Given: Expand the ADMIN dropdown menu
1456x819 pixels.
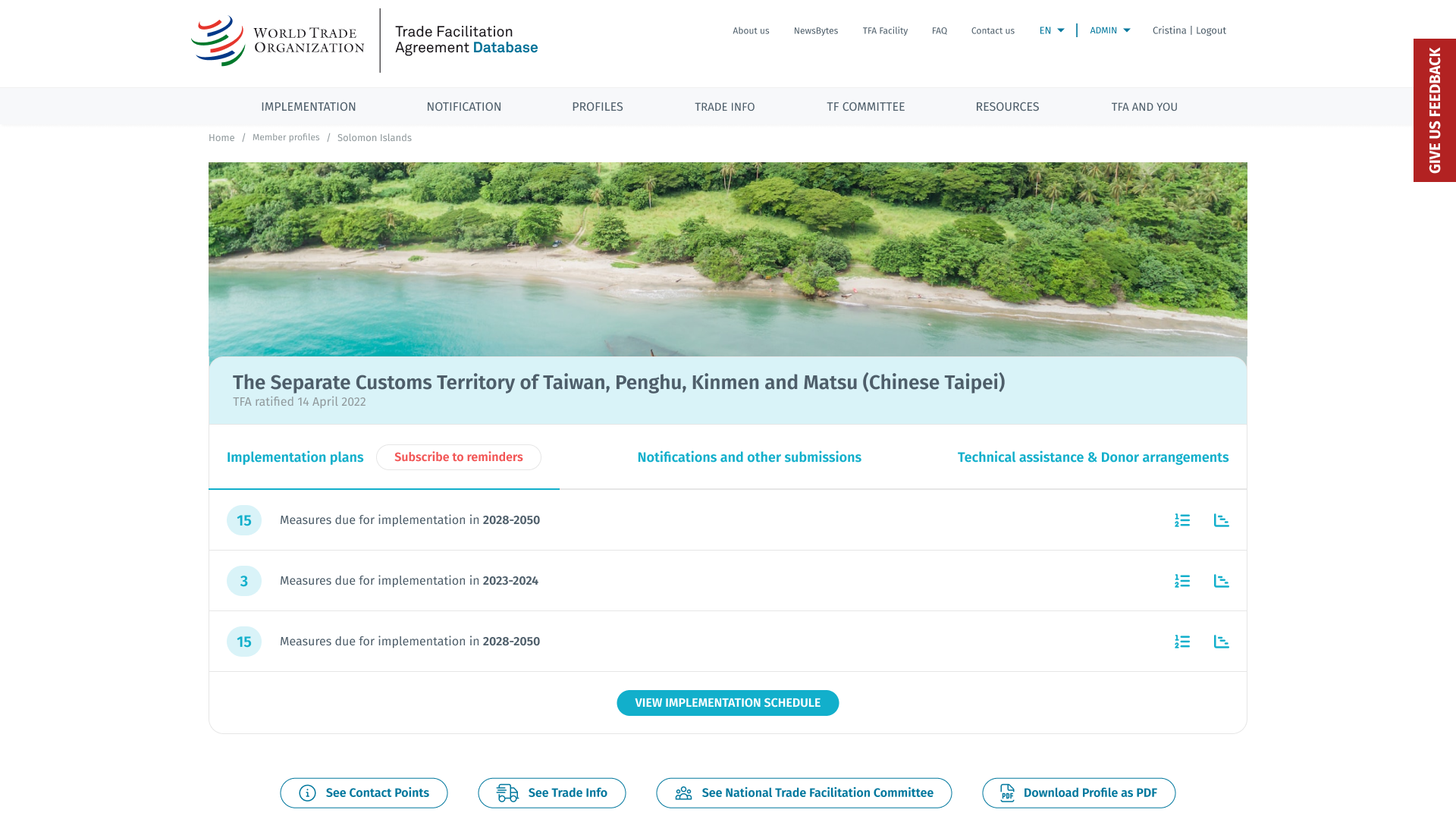Looking at the screenshot, I should tap(1109, 30).
